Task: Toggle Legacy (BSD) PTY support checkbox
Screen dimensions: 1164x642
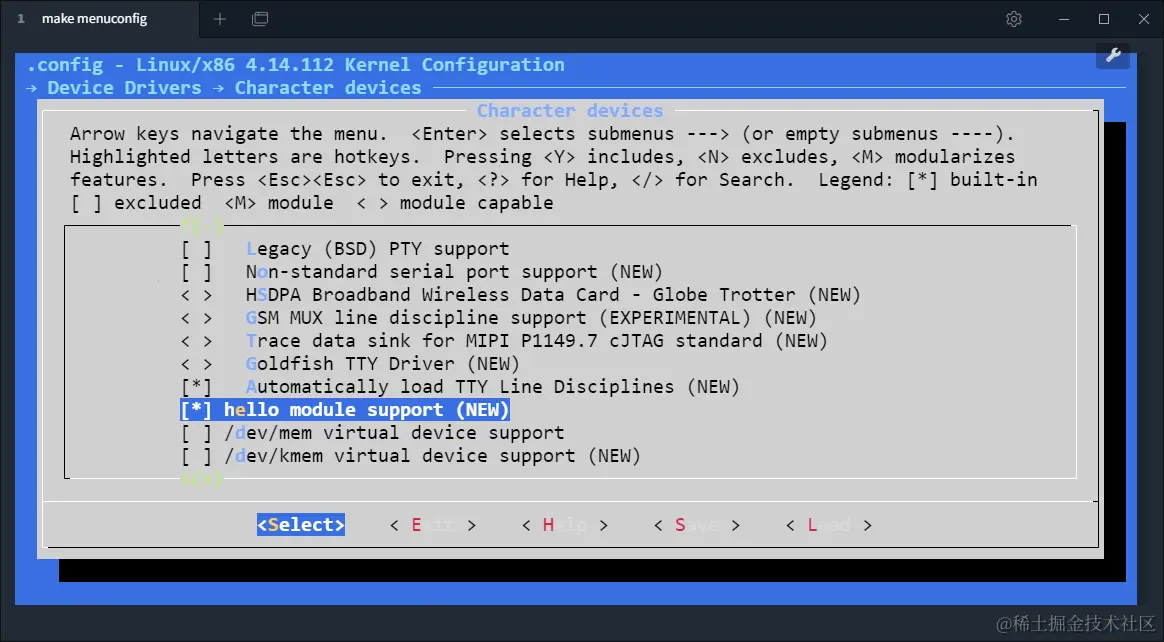Action: 197,249
